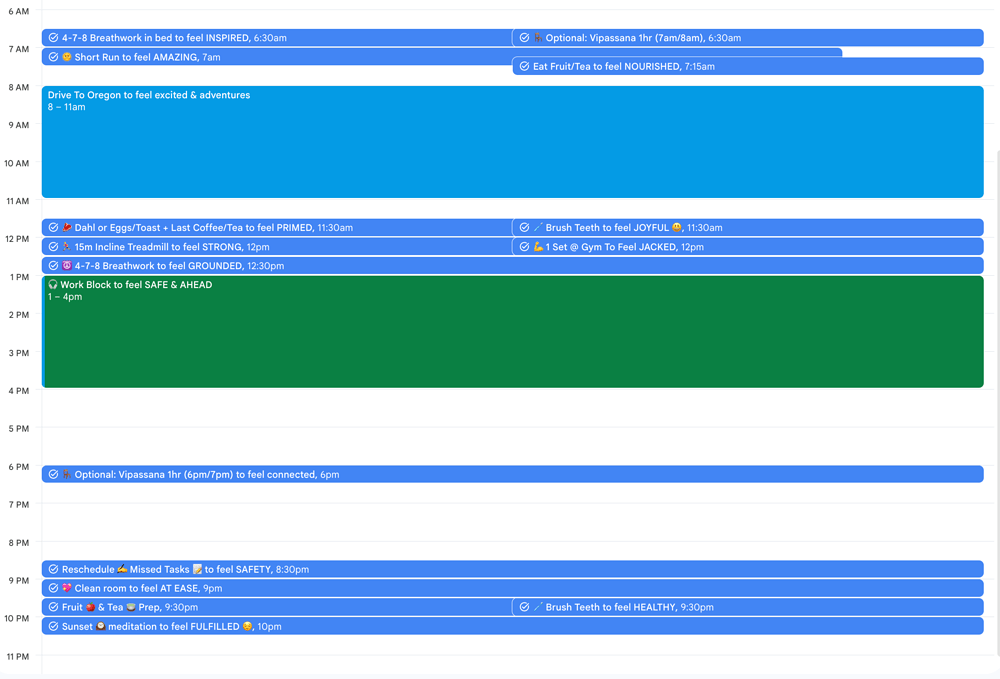Mark 4-7-8 Breathwork in bed task check icon
Screen dimensions: 1000x679
(54, 38)
